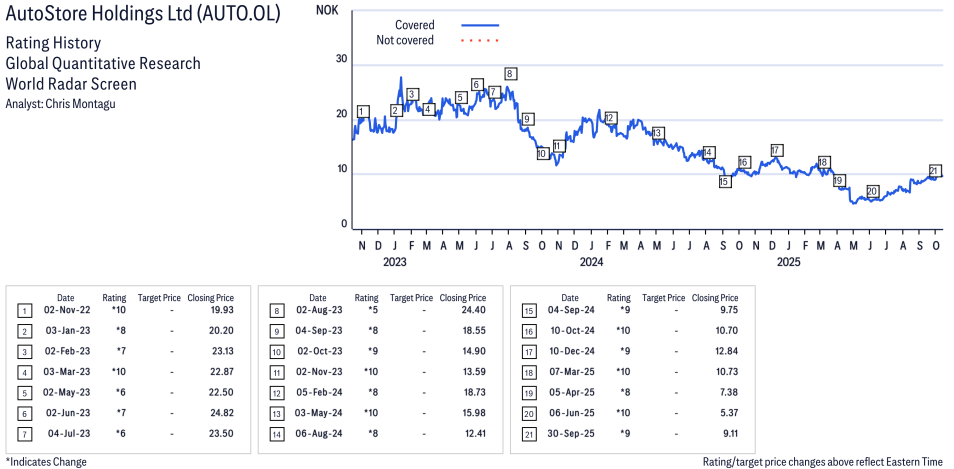Click chart marker 15 below the price line

click(x=724, y=182)
